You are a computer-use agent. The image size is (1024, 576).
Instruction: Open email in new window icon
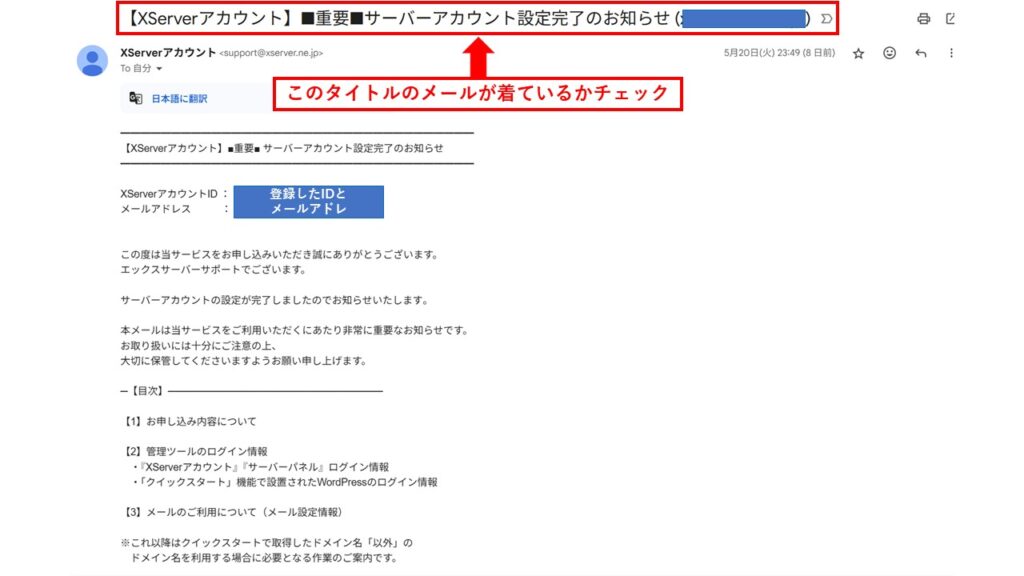[x=950, y=19]
